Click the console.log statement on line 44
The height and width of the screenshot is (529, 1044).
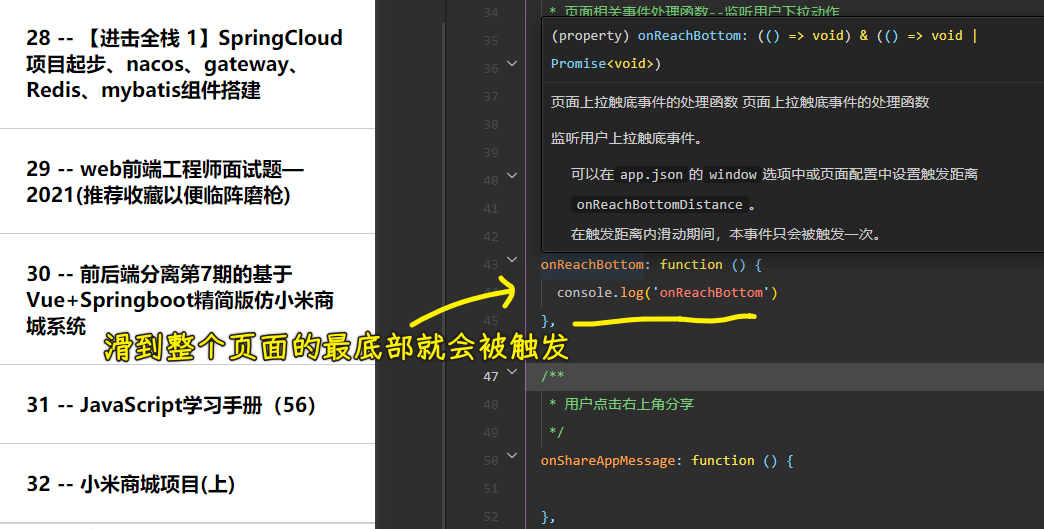click(666, 293)
